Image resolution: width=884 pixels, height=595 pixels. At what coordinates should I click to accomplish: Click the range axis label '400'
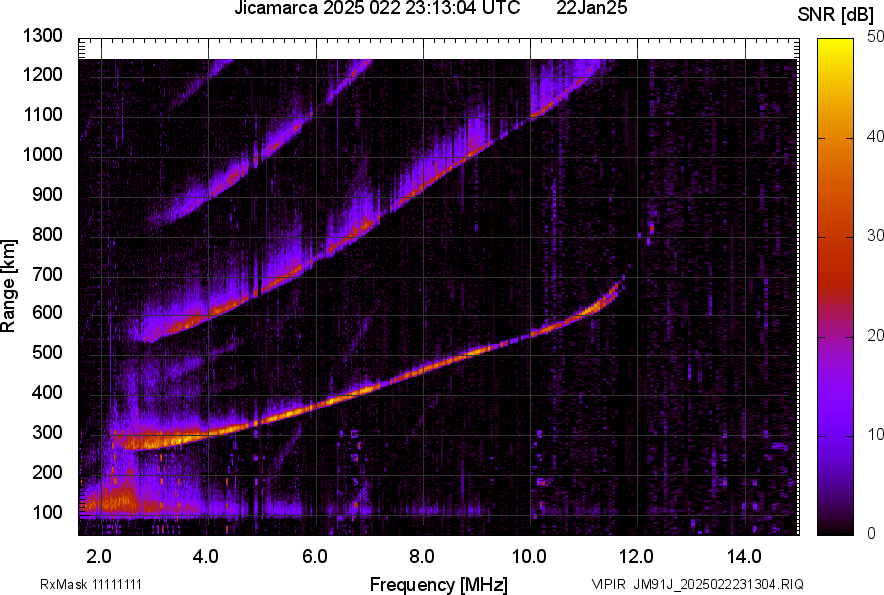tap(47, 392)
